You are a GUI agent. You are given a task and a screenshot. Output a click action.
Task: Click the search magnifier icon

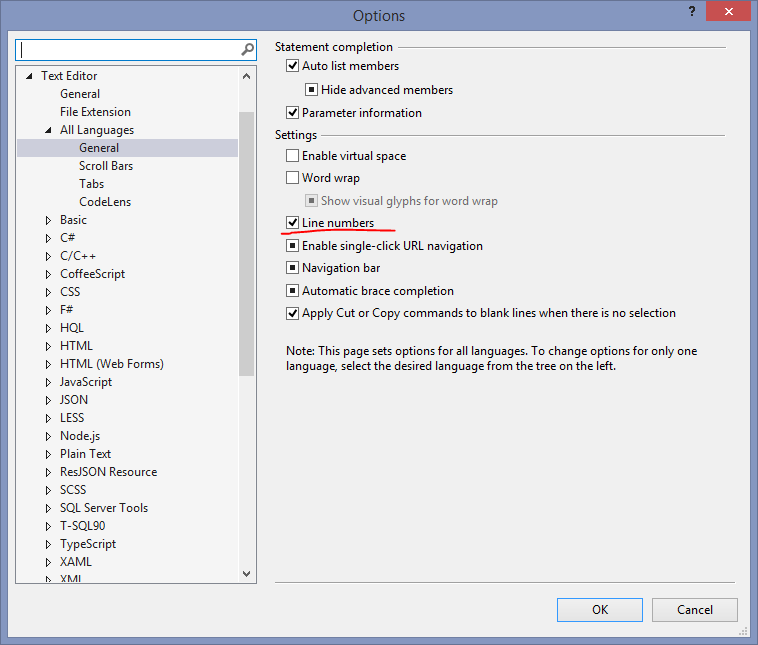pyautogui.click(x=247, y=49)
